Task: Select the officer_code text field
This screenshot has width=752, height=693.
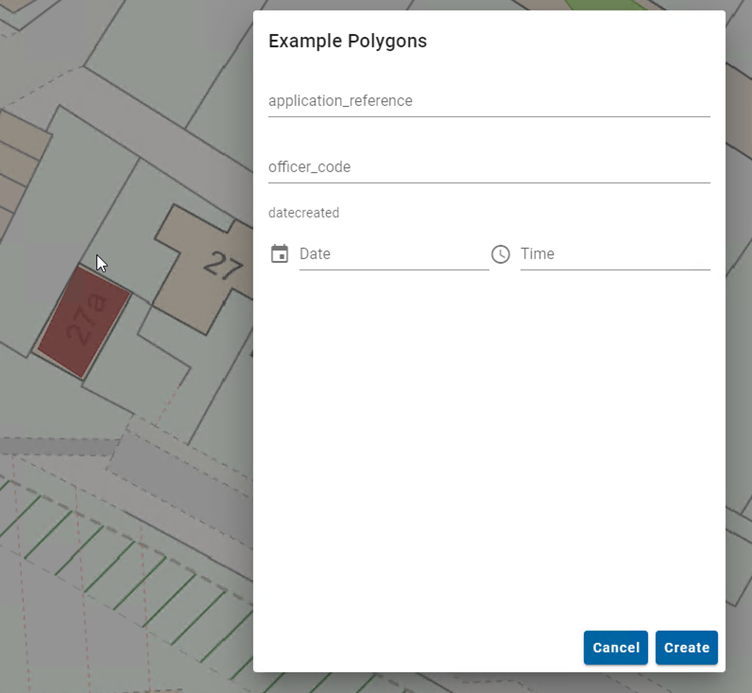Action: (489, 167)
